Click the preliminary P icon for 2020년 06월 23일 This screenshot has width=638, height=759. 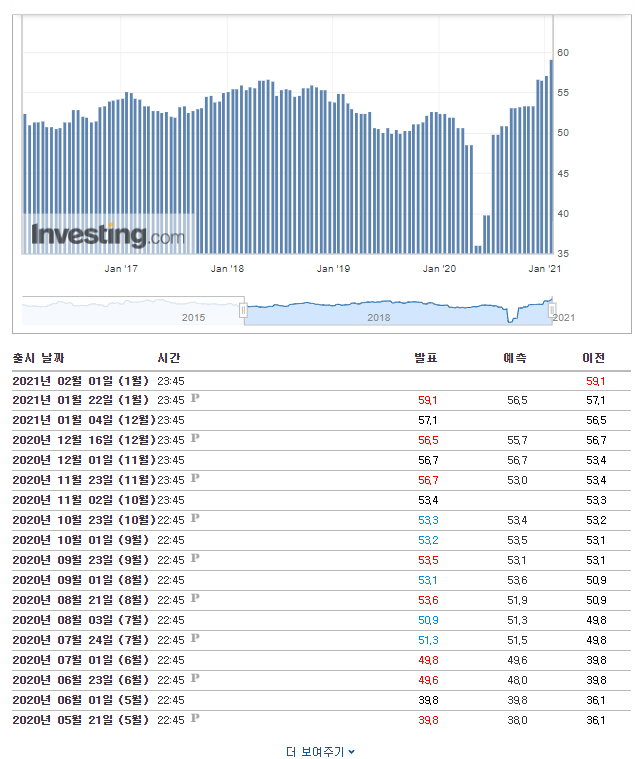(x=195, y=678)
